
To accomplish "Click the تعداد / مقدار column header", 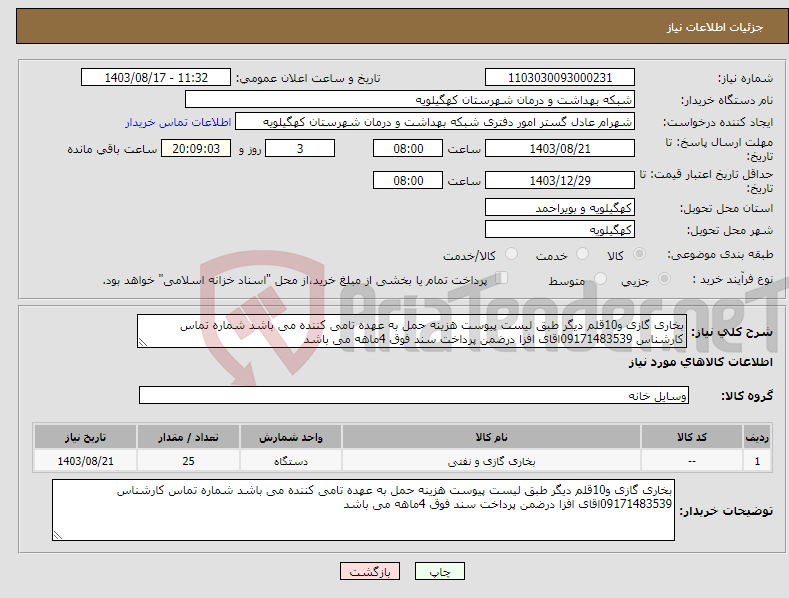I will [x=188, y=437].
